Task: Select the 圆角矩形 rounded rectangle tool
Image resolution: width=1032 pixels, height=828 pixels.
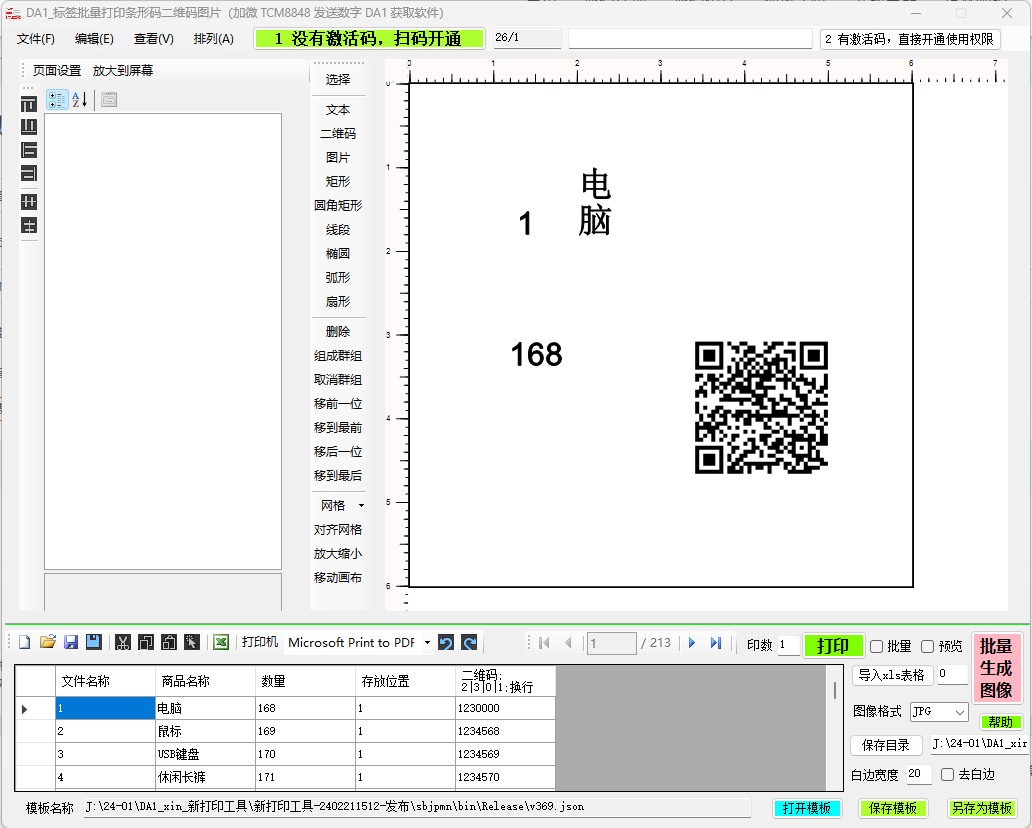Action: [338, 205]
